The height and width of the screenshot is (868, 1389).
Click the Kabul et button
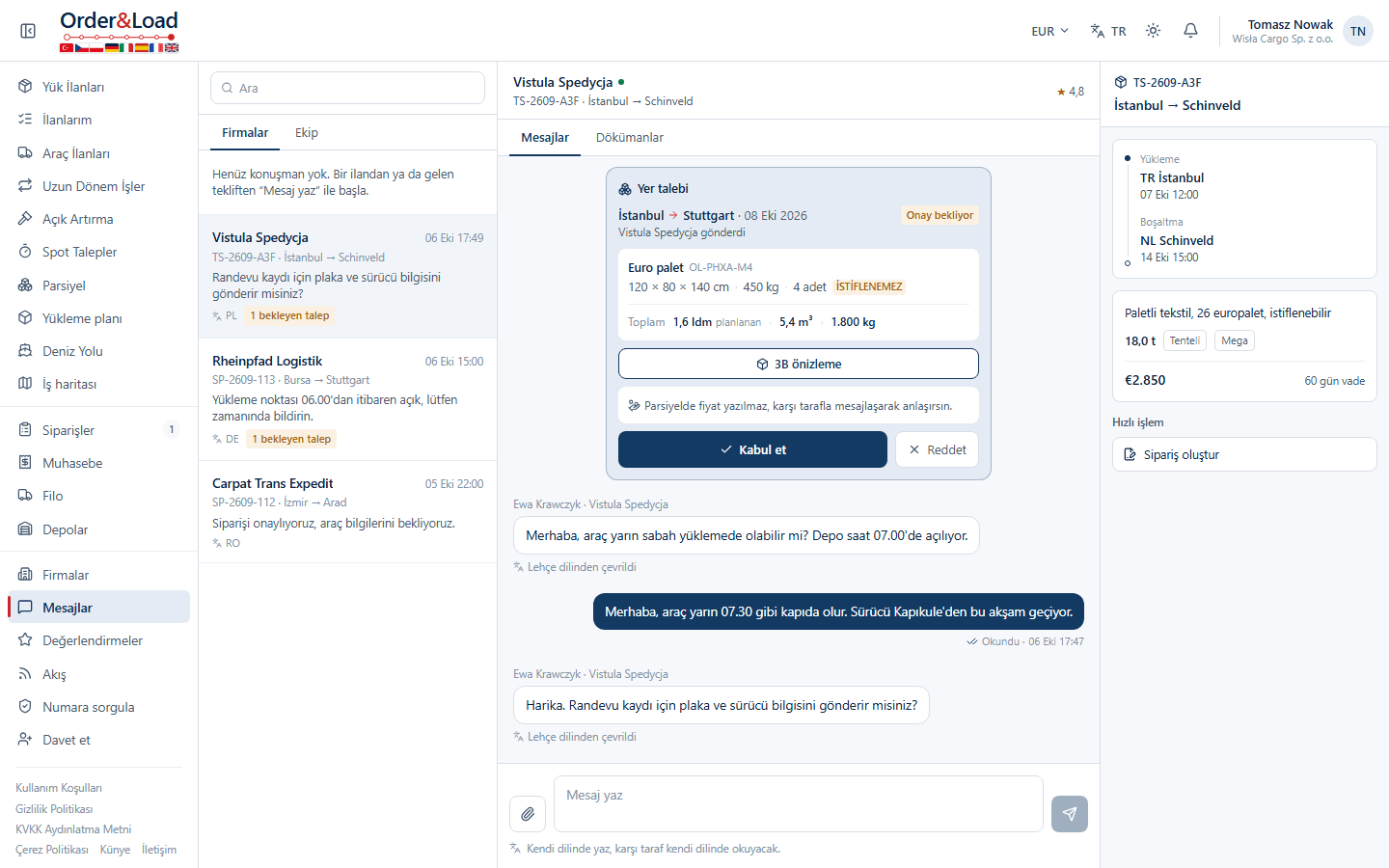coord(752,449)
